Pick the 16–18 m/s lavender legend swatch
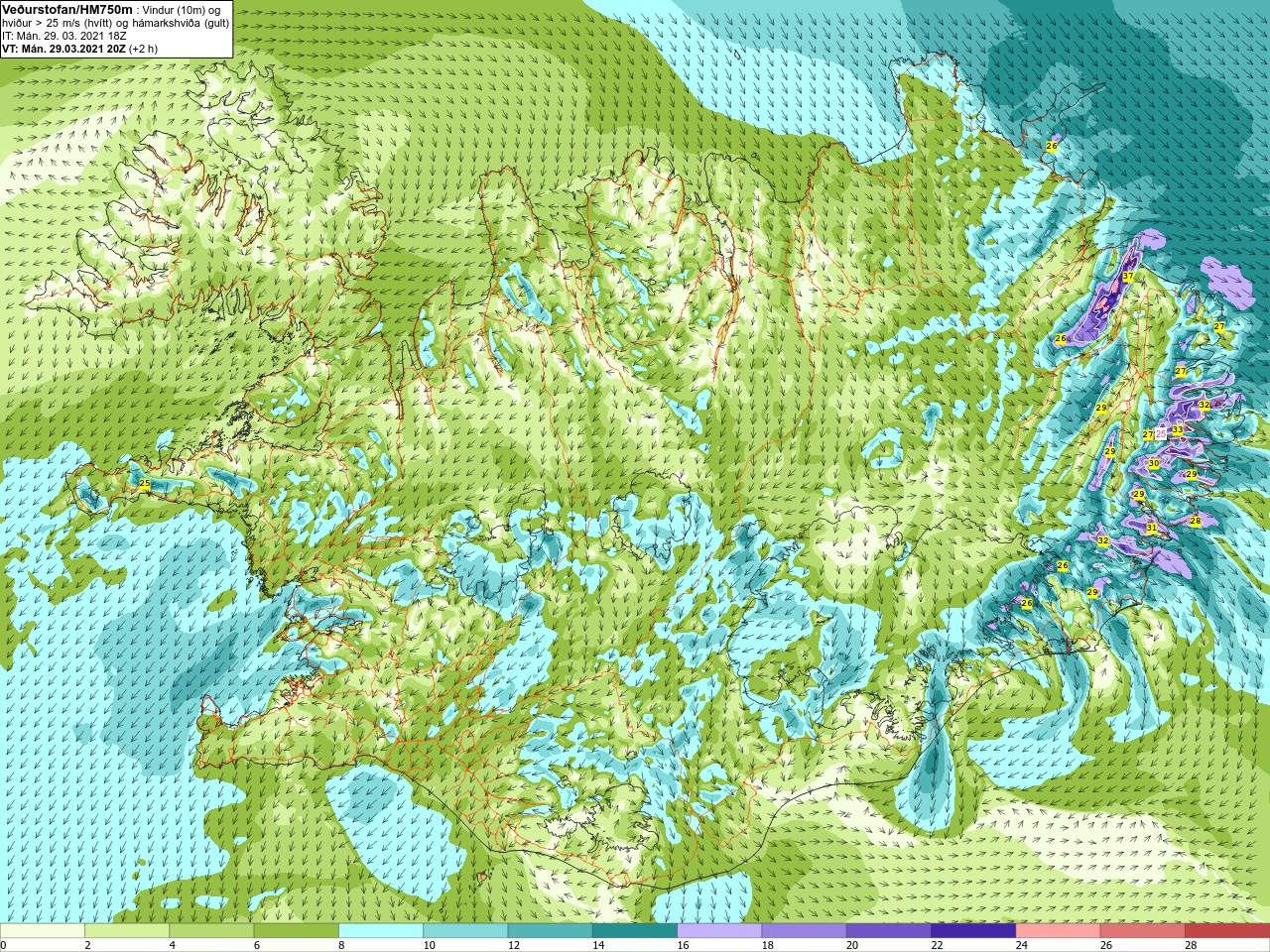The width and height of the screenshot is (1270, 952). pos(719,930)
